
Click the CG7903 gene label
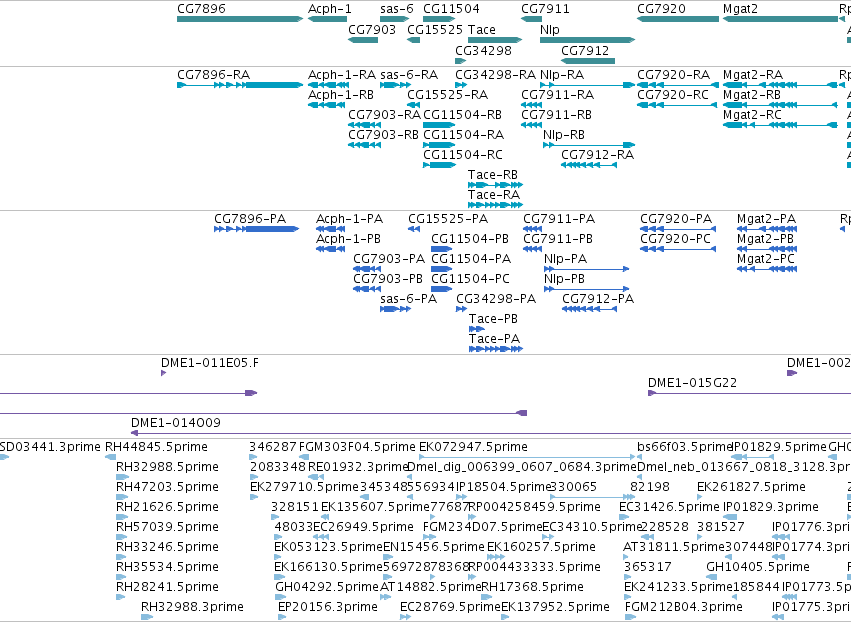point(372,29)
